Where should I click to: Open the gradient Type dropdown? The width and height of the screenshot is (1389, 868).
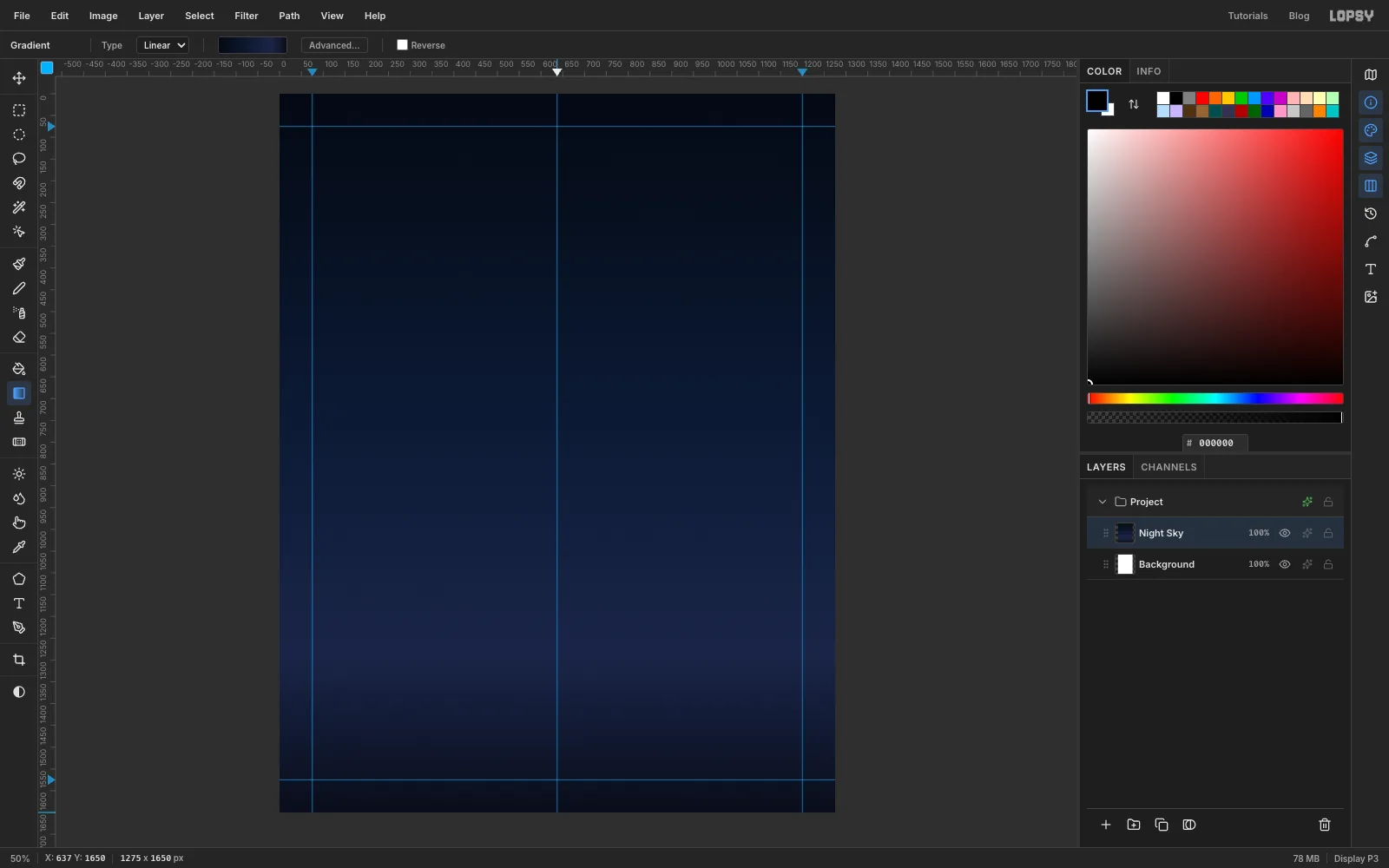(162, 45)
